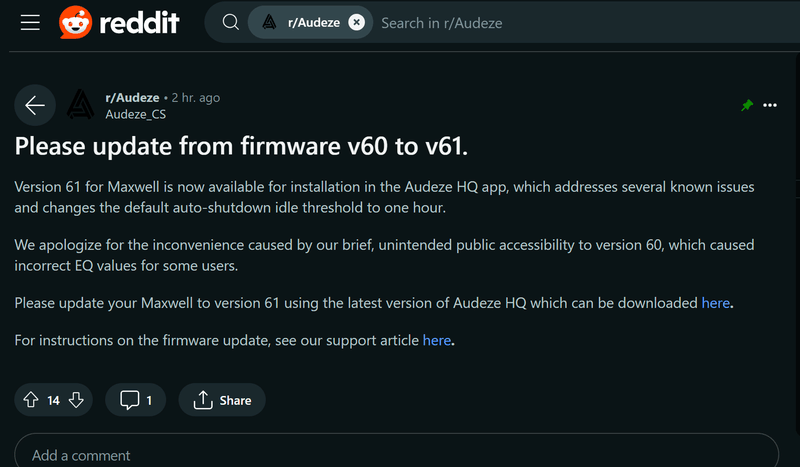Open the post's three-dot options menu

click(770, 105)
